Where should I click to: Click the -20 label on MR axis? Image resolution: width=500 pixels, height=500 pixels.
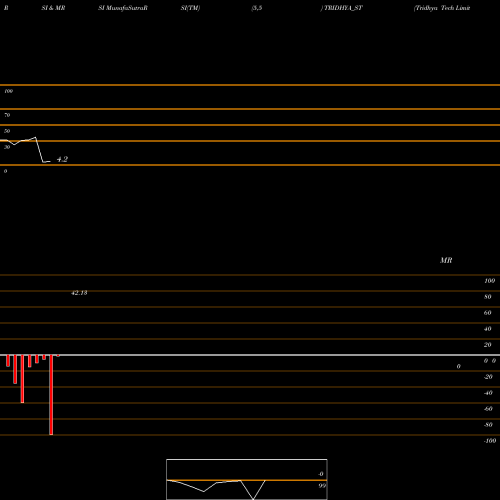(488, 377)
